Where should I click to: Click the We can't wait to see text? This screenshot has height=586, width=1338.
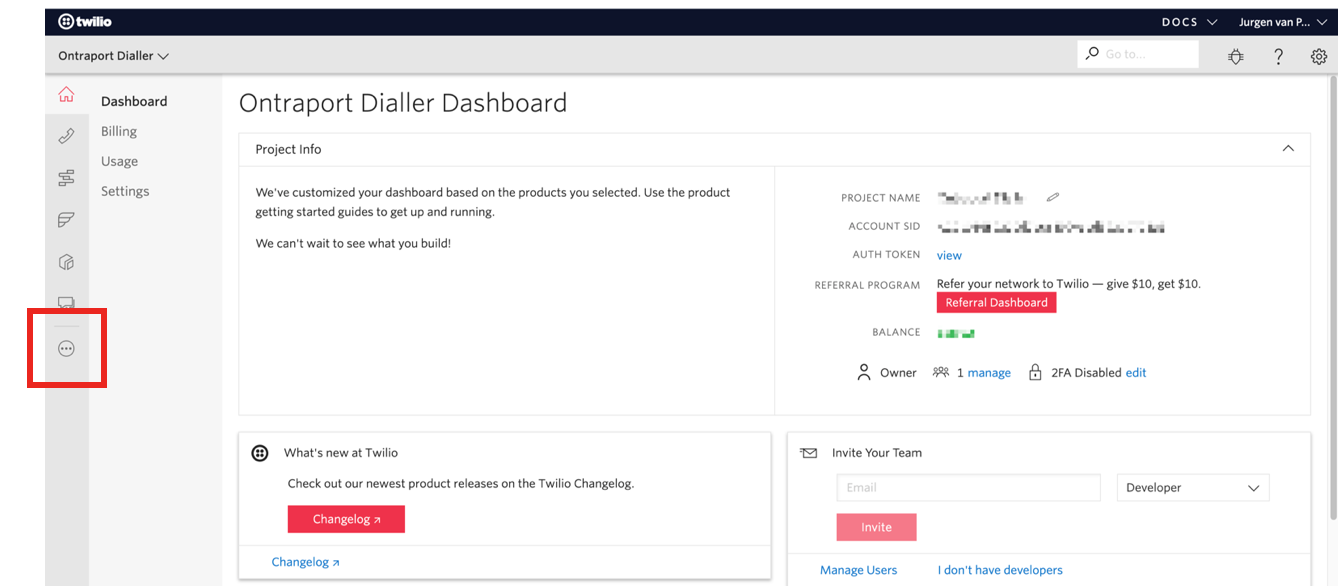click(353, 243)
